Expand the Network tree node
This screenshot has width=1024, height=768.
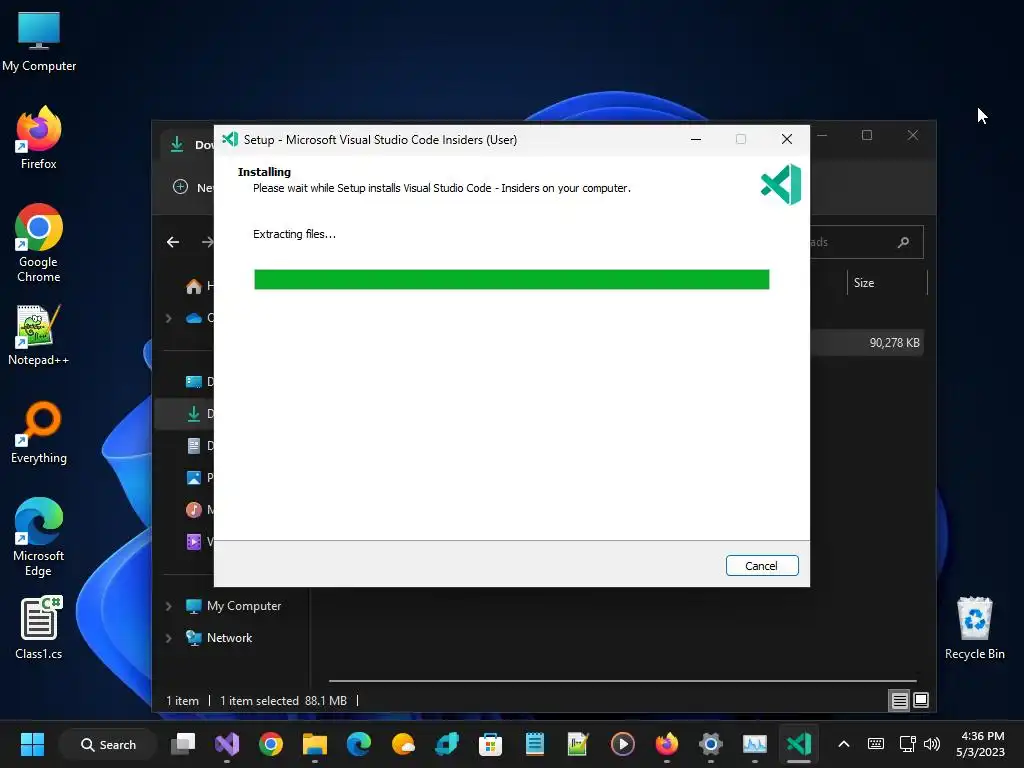(168, 638)
